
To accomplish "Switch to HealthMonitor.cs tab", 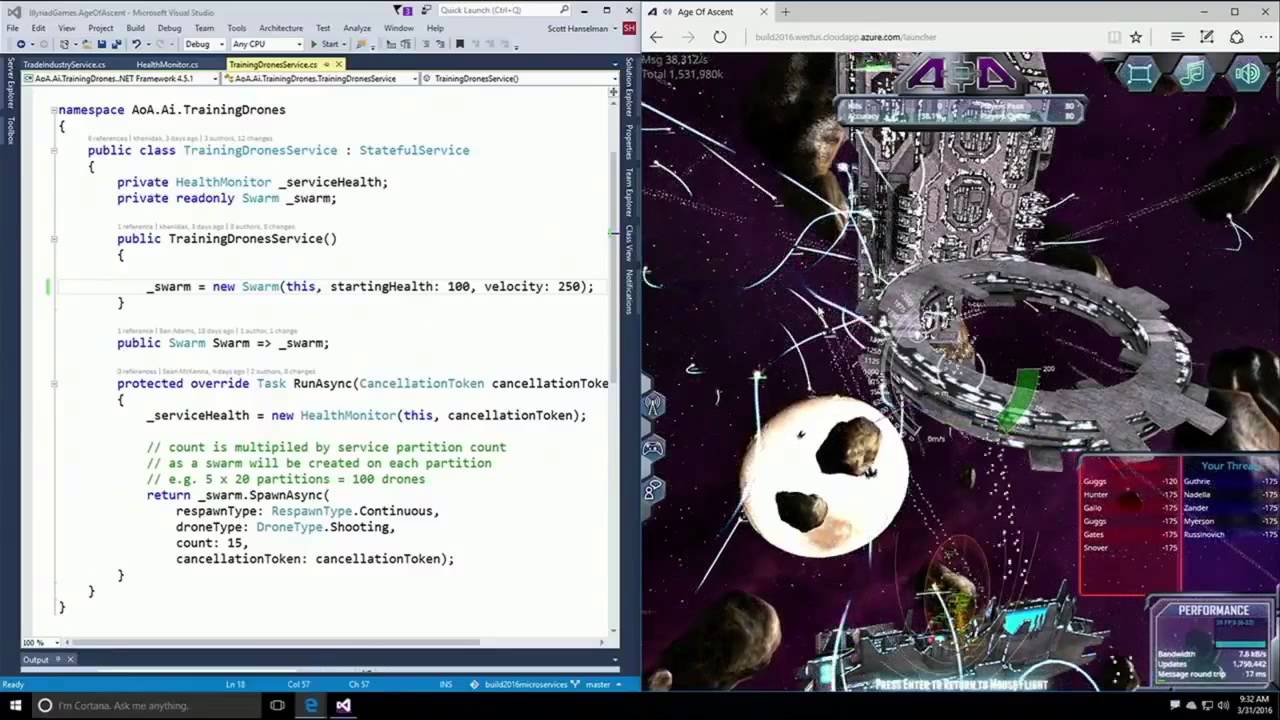I will (x=167, y=65).
